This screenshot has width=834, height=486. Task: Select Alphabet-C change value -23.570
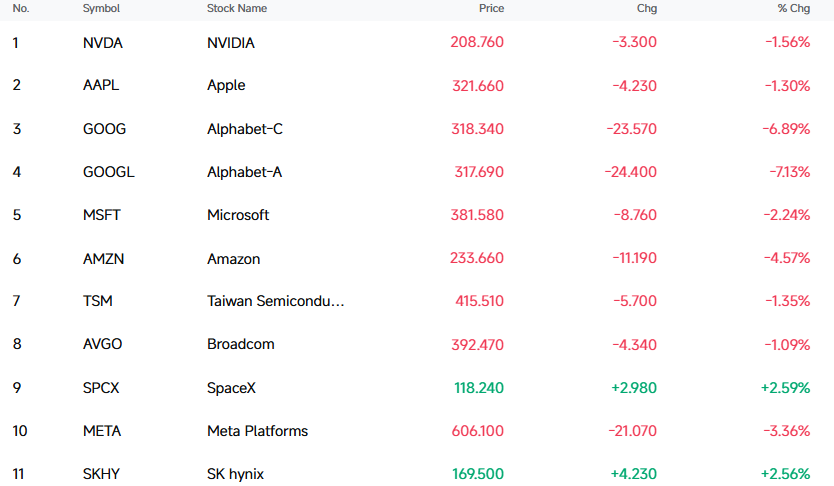631,129
